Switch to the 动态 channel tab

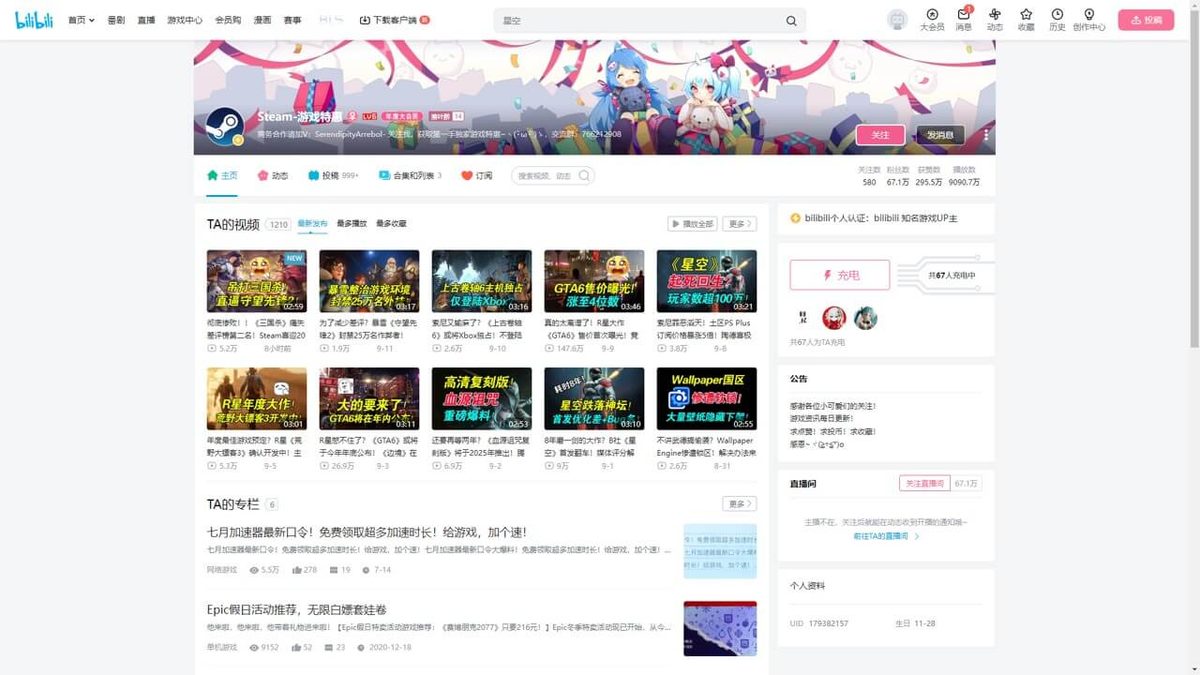pyautogui.click(x=272, y=175)
